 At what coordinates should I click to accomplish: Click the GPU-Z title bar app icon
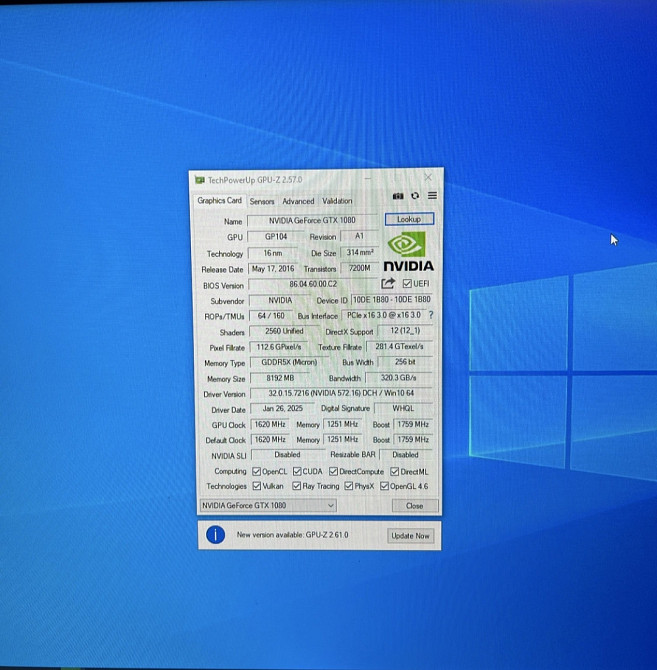(x=200, y=180)
